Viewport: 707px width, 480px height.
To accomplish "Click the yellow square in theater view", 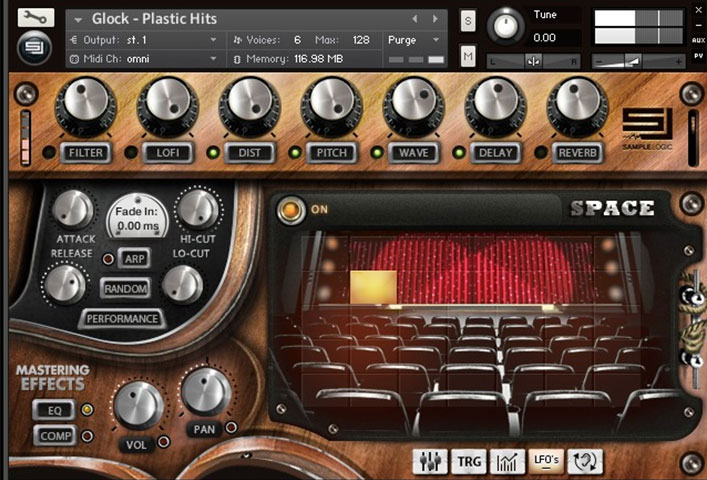I will (373, 287).
